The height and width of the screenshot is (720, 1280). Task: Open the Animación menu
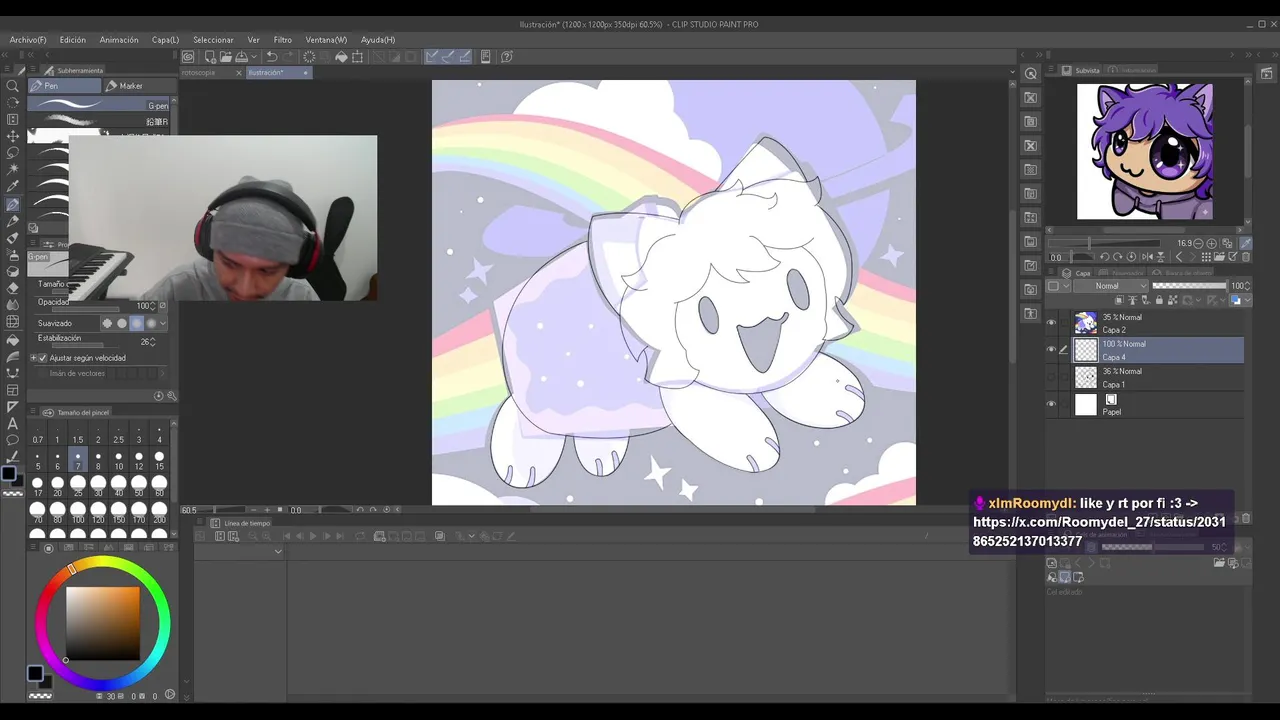coord(119,40)
